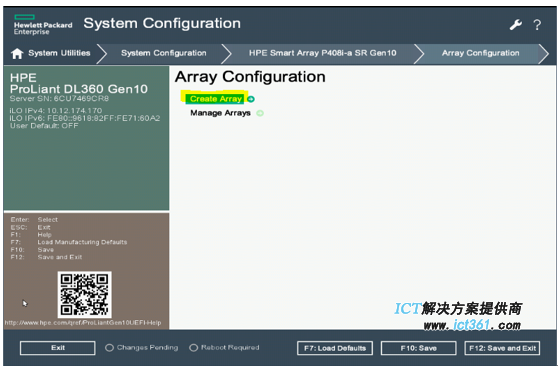Click F12: Save and Exit button

(502, 348)
